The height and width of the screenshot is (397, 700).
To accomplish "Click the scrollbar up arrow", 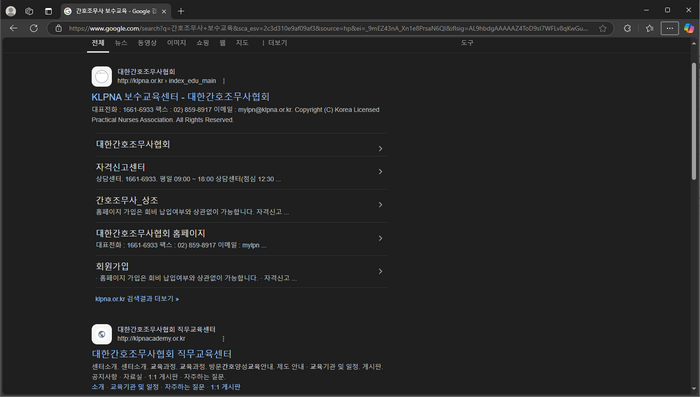I will tap(694, 43).
